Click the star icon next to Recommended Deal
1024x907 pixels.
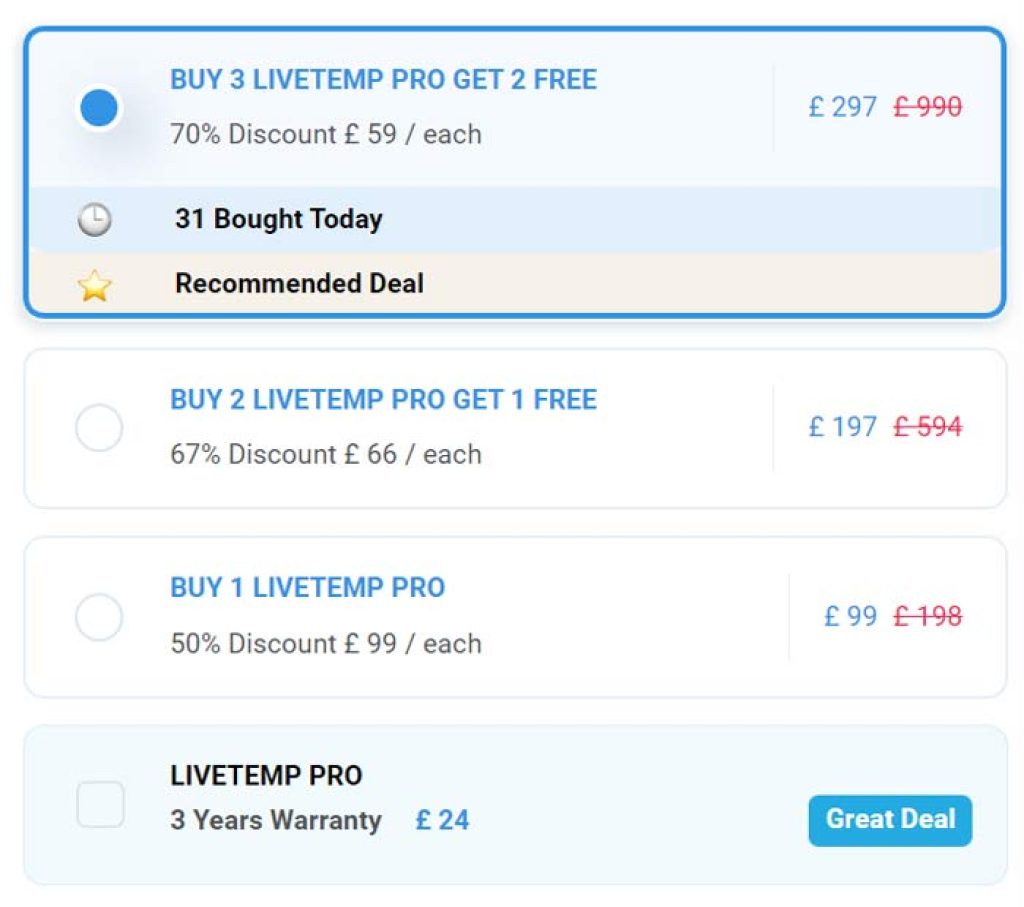point(95,283)
